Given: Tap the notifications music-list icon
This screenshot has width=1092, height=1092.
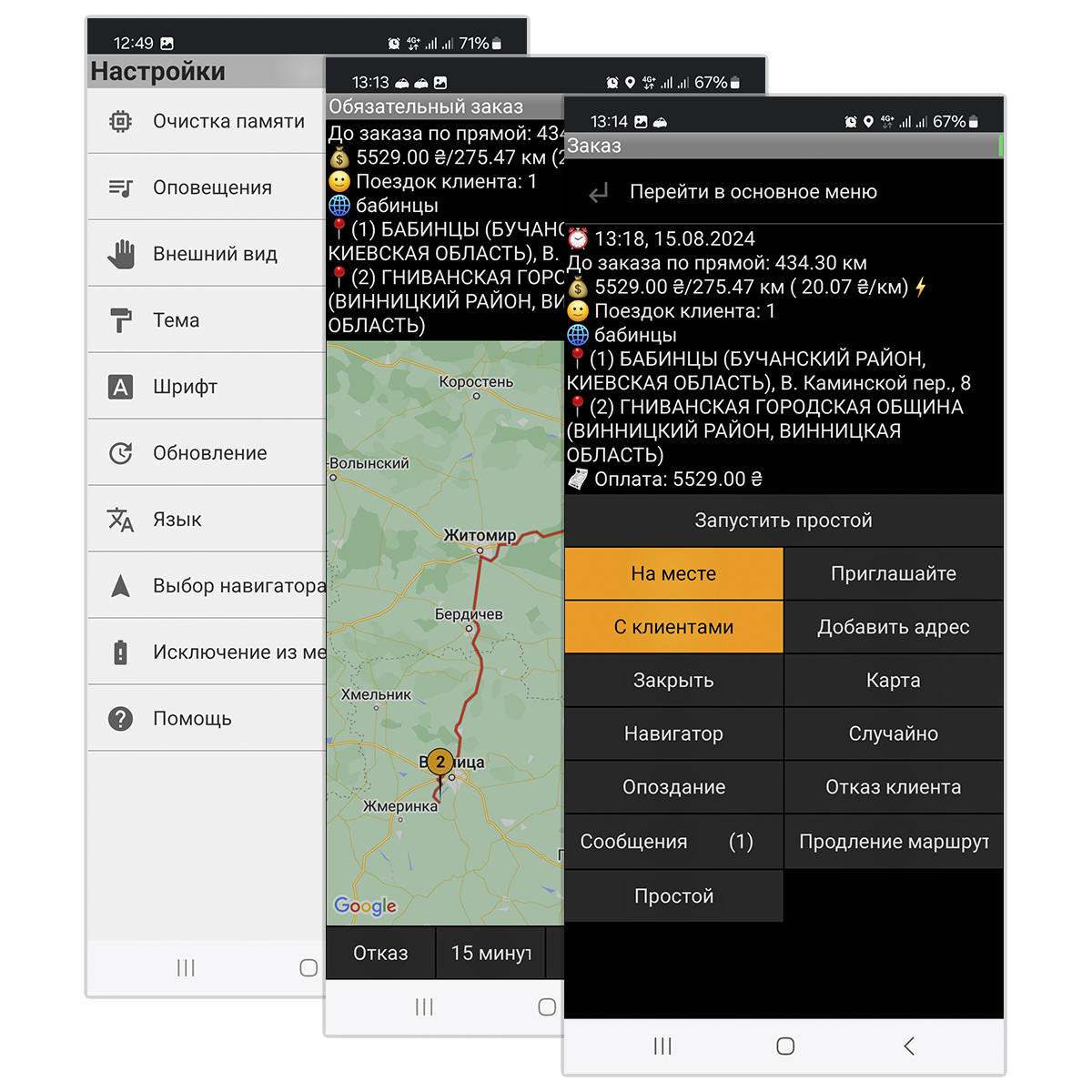Looking at the screenshot, I should (120, 187).
